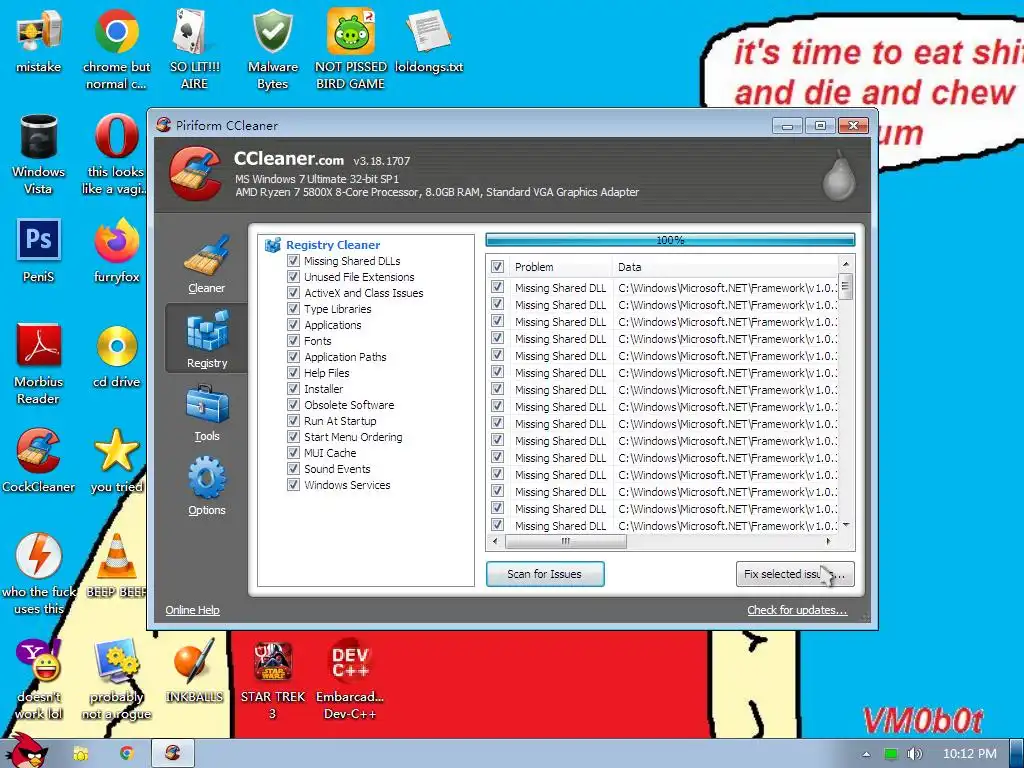The width and height of the screenshot is (1024, 768).
Task: Toggle Start Menu Ordering checkbox
Action: 293,437
